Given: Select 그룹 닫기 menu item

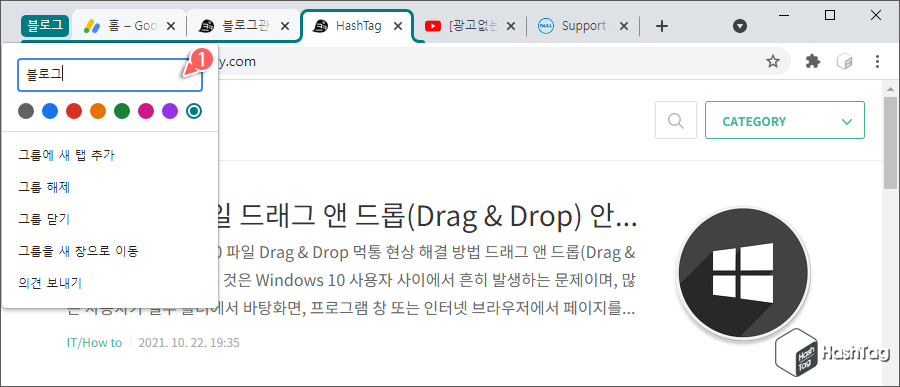Looking at the screenshot, I should point(110,219).
